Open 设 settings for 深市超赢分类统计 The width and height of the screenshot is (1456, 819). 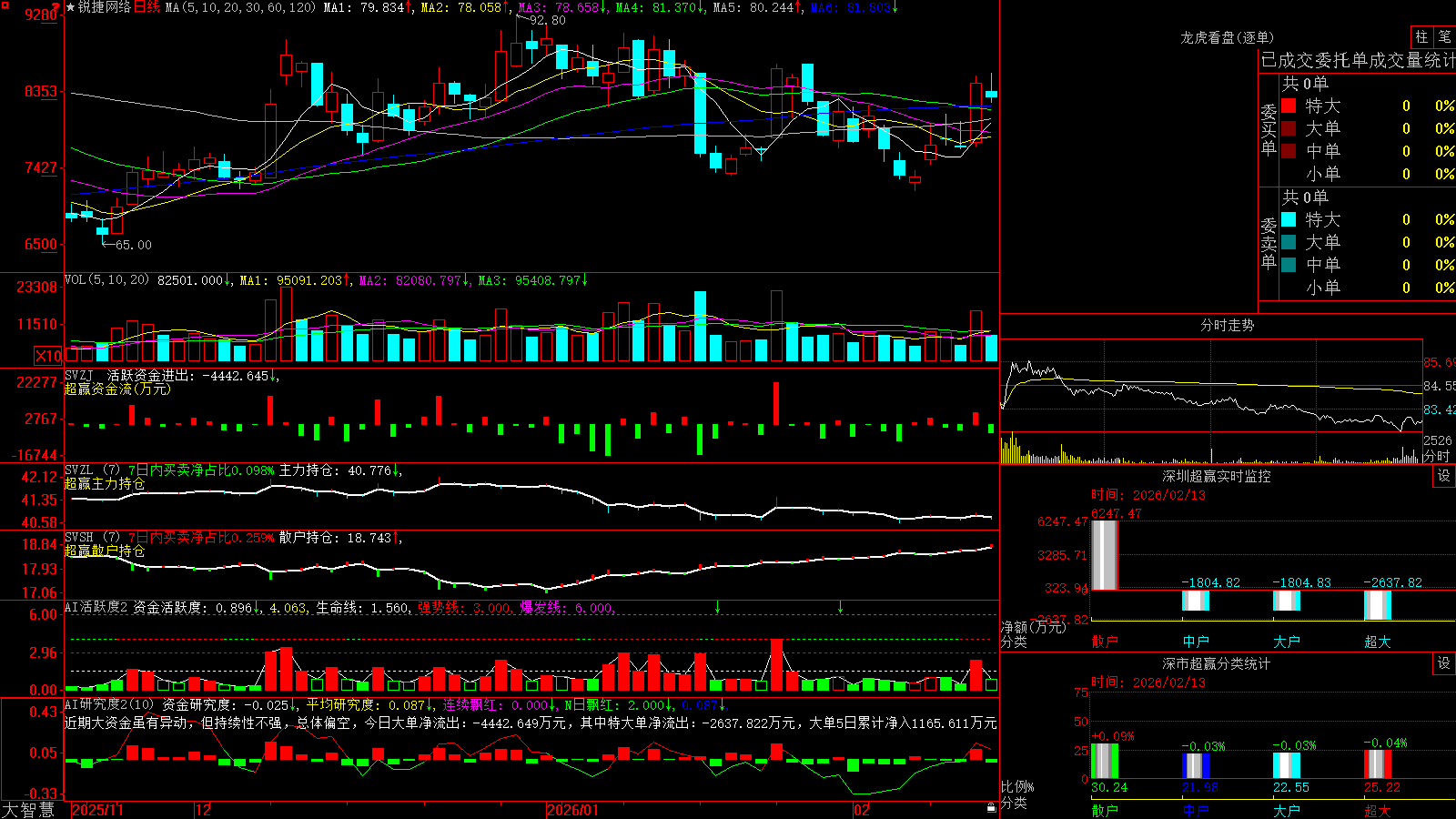[1444, 663]
